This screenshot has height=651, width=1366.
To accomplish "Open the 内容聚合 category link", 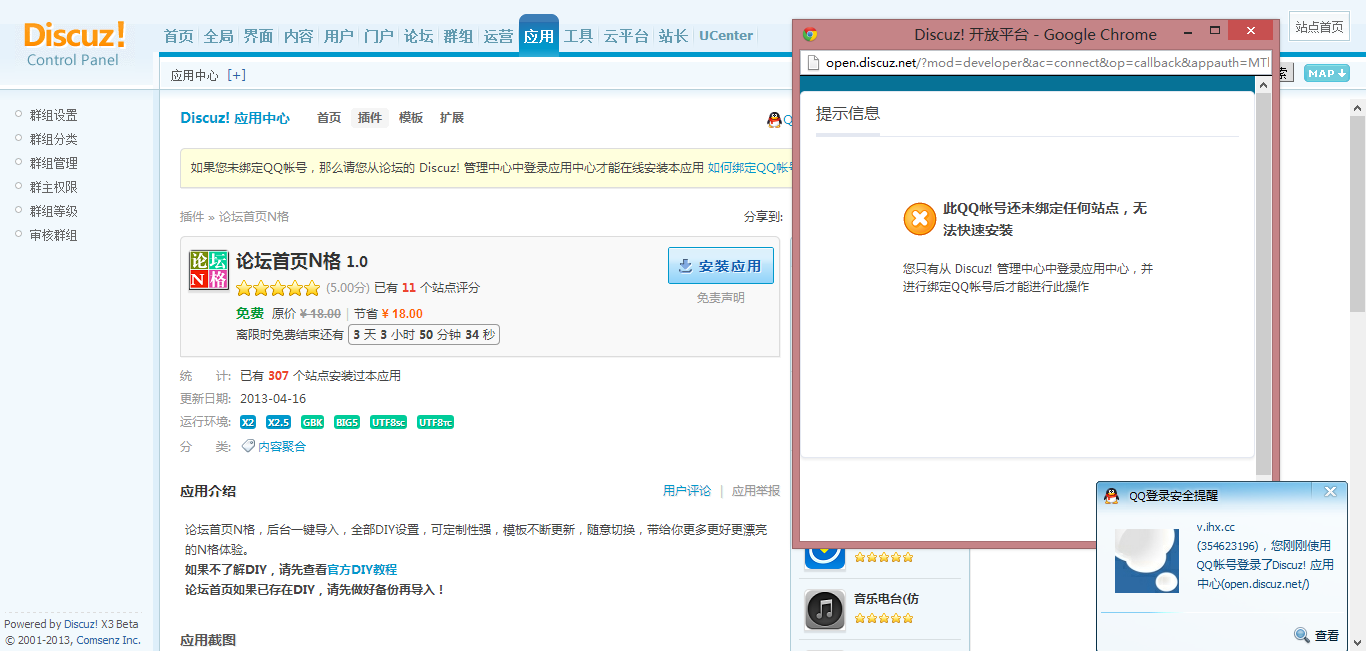I will [282, 447].
